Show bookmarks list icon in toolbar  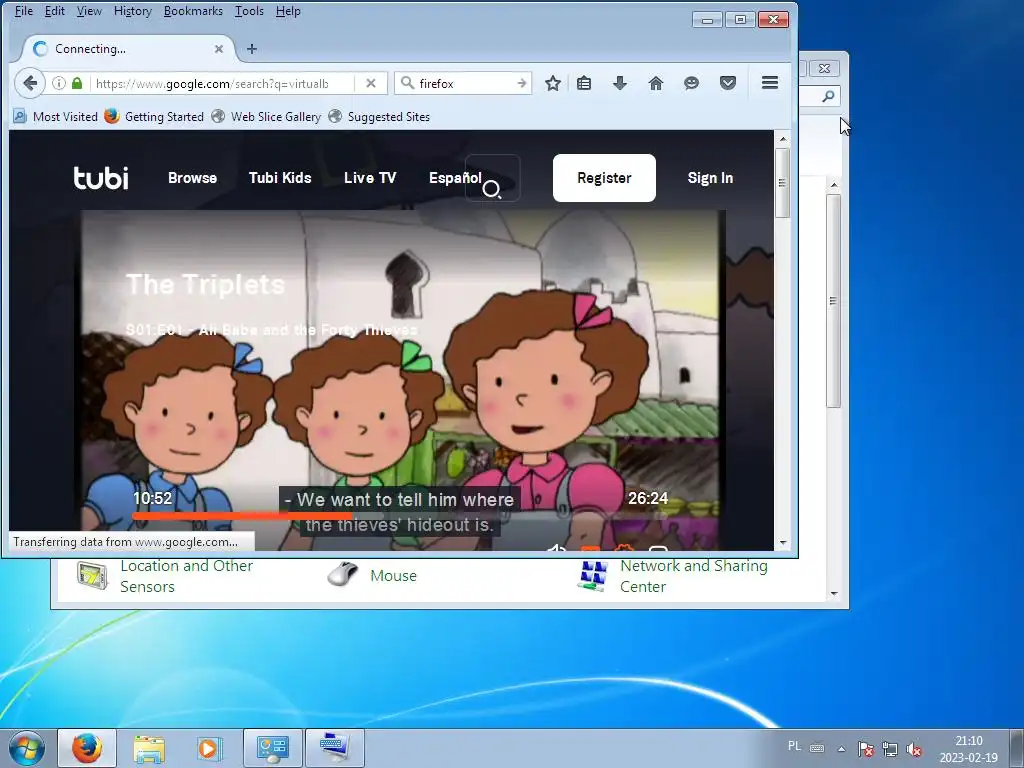[584, 83]
